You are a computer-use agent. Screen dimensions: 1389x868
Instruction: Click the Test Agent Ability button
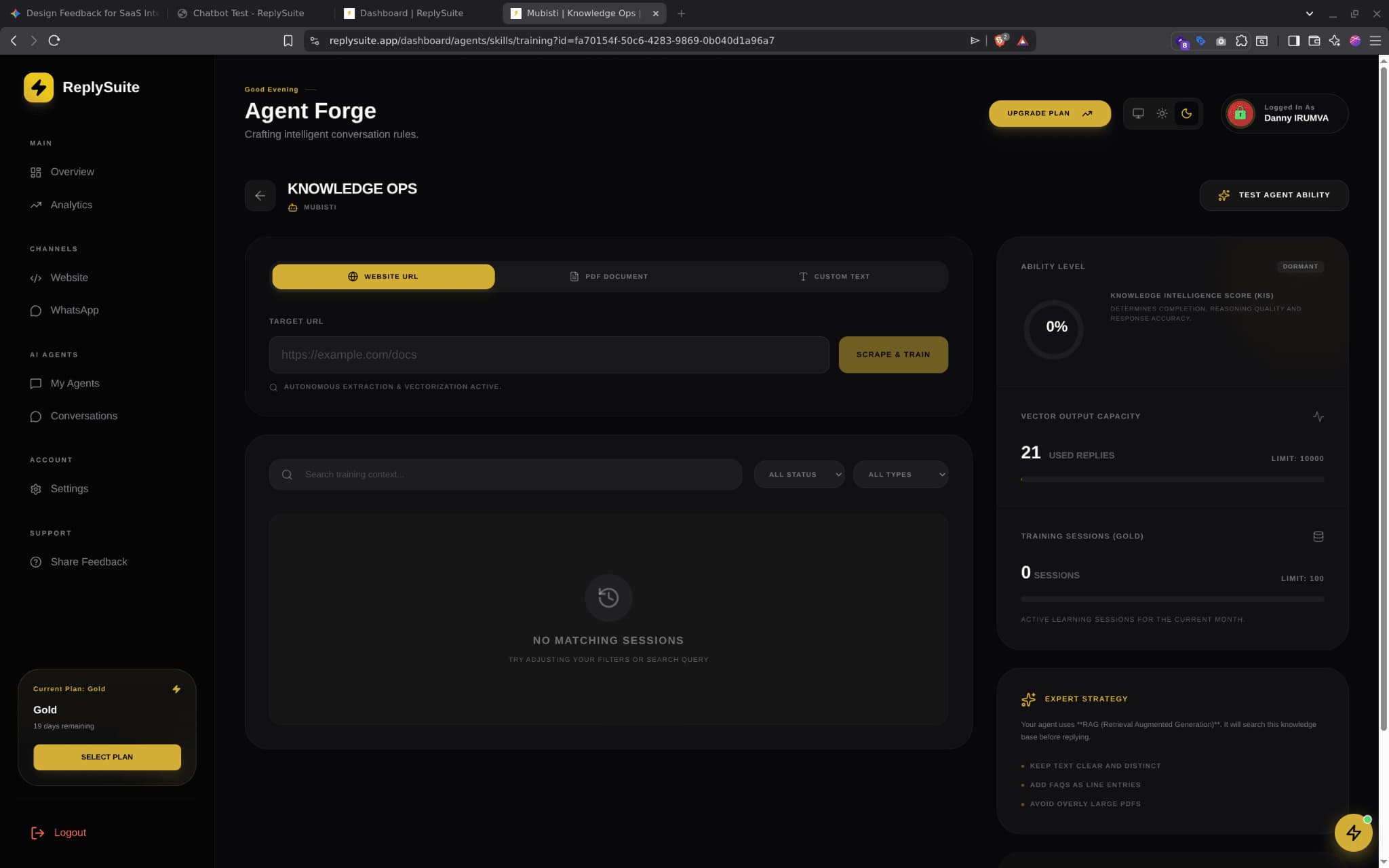tap(1274, 195)
